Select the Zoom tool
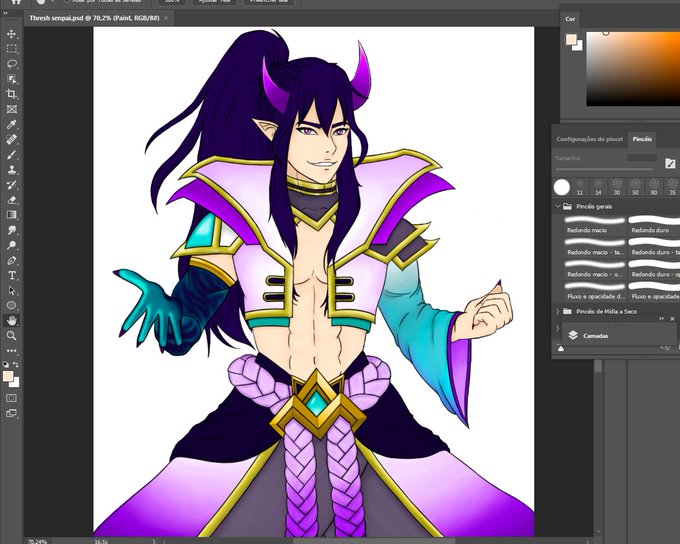Viewport: 680px width, 544px height. coord(12,335)
